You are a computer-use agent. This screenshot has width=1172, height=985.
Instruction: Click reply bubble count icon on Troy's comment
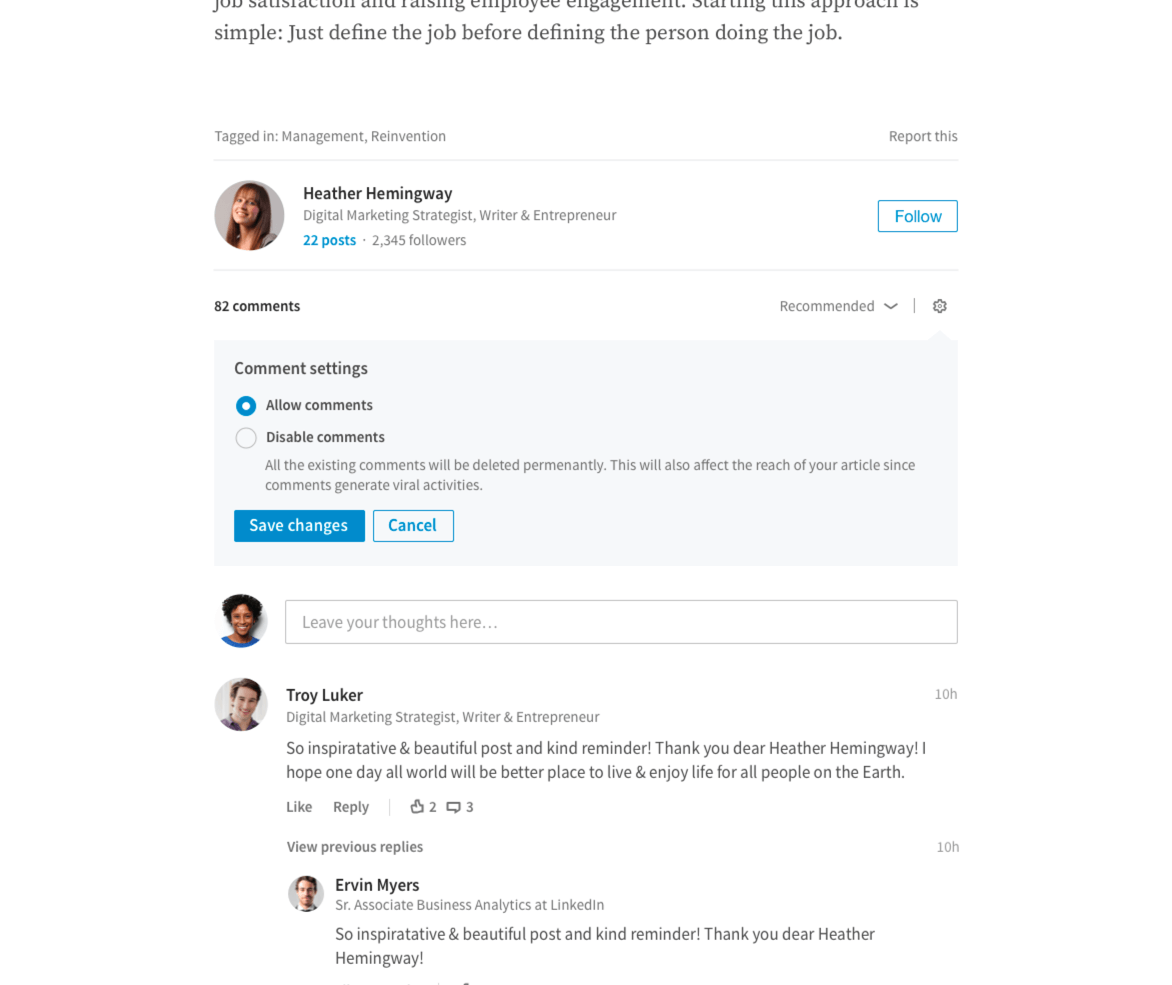tap(453, 807)
